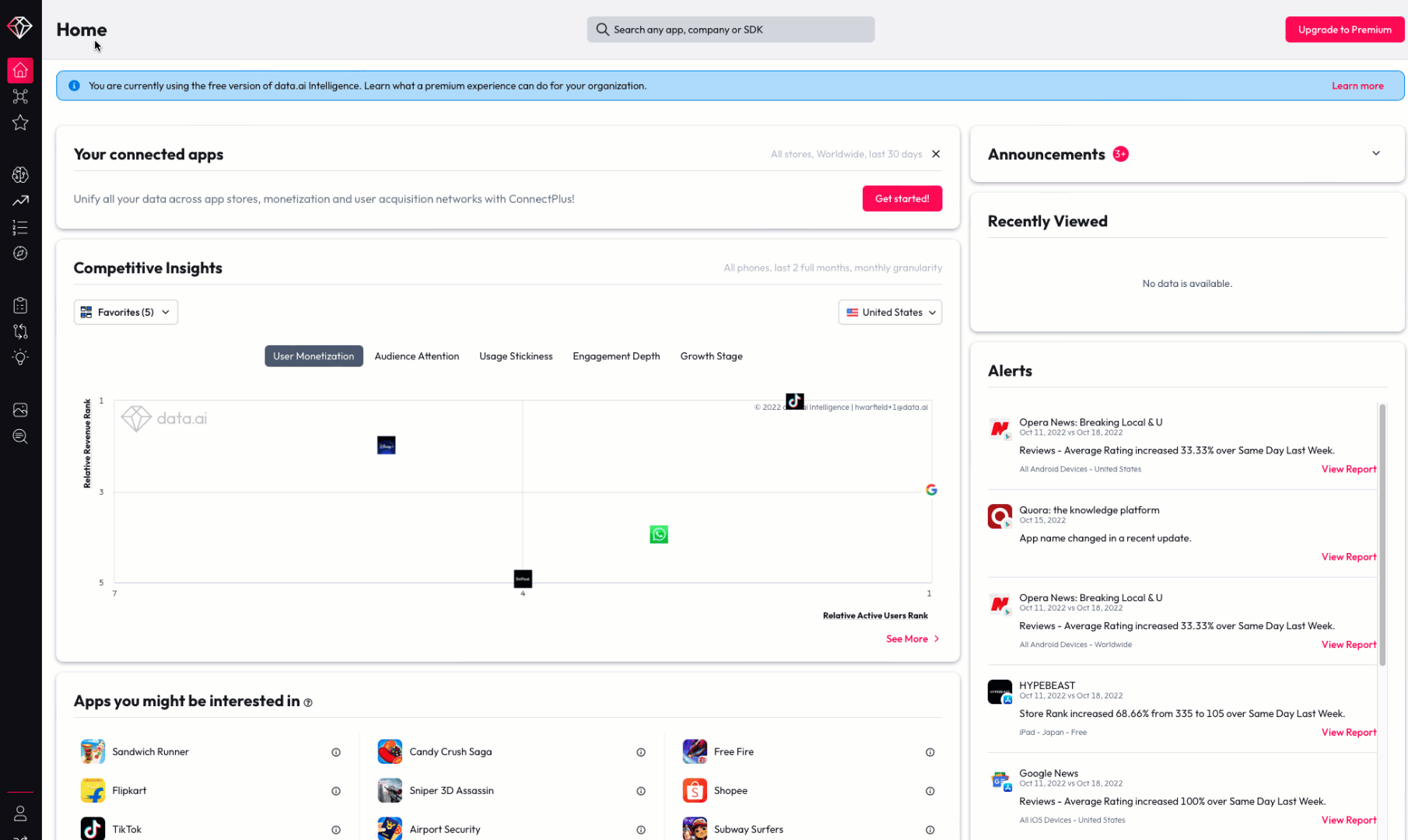Click the Upgrade to Premium button
The width and height of the screenshot is (1408, 840).
[x=1344, y=30]
